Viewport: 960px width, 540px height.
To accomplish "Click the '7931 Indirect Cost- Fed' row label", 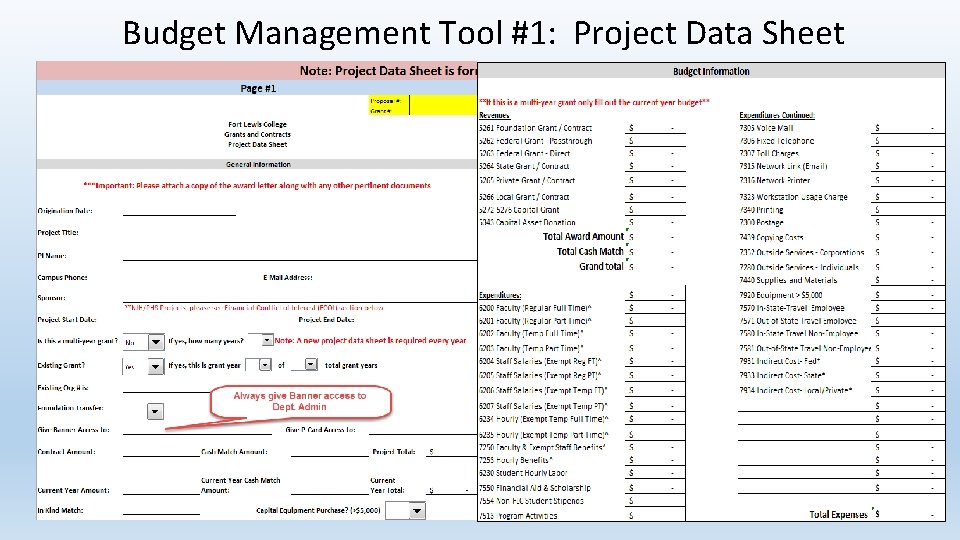I will coord(780,361).
